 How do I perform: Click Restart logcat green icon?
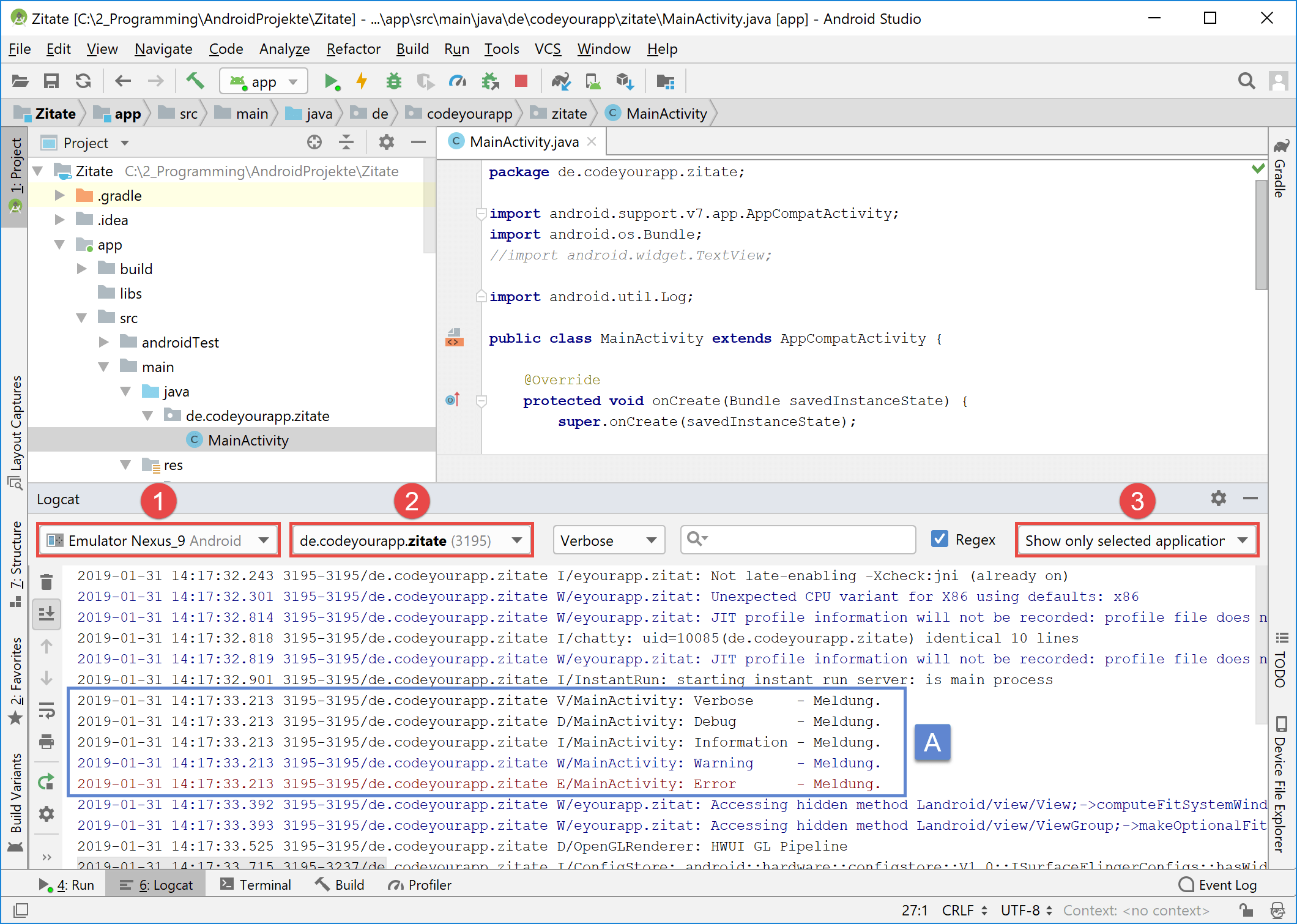46,781
